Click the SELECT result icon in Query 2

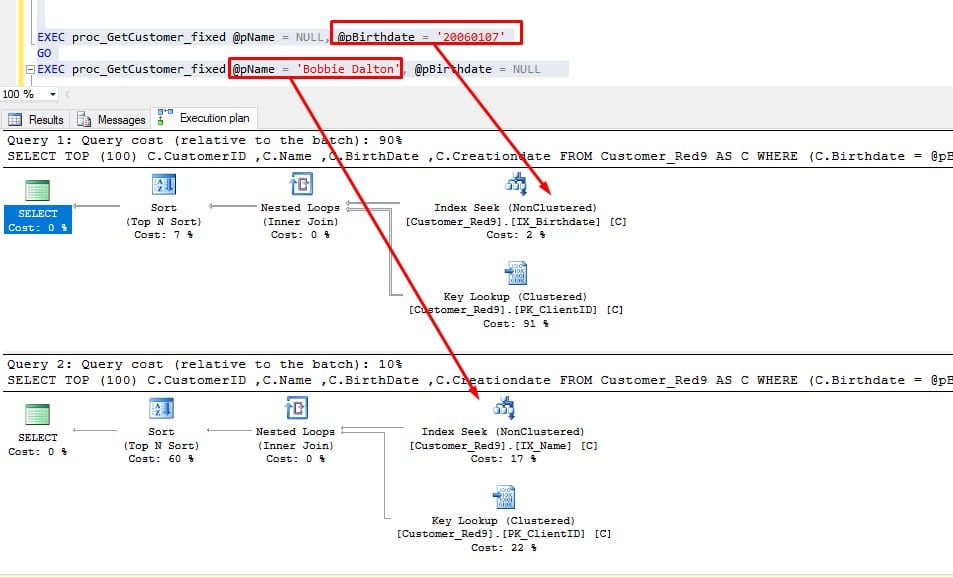(37, 415)
